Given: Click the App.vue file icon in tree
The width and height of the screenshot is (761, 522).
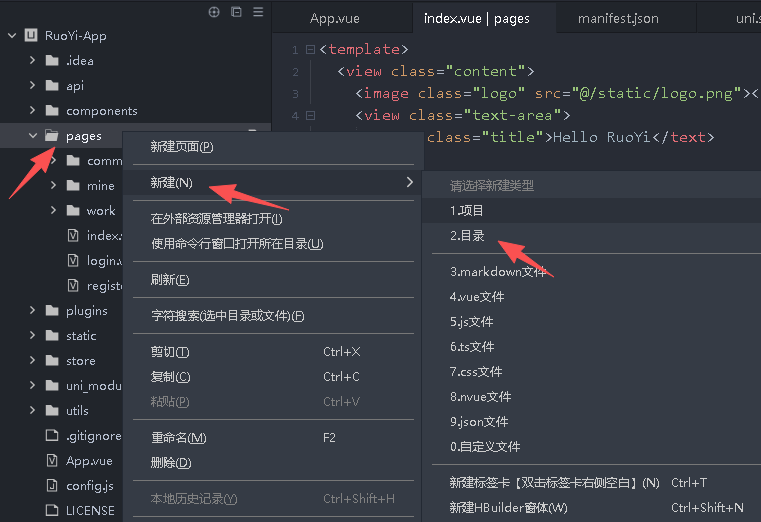Looking at the screenshot, I should pyautogui.click(x=52, y=461).
